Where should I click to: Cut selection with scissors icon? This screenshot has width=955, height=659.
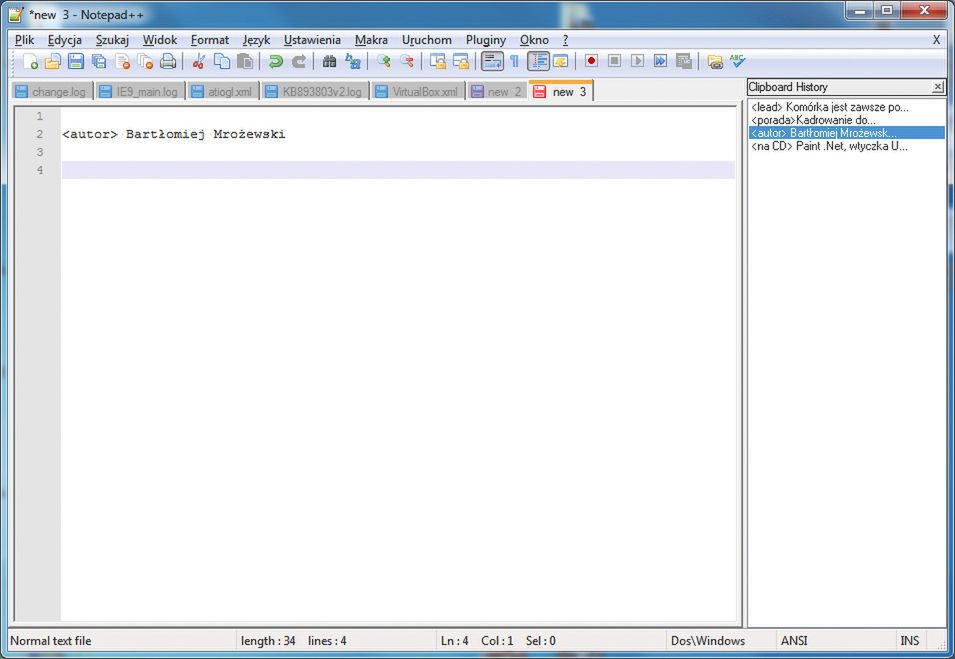[199, 61]
